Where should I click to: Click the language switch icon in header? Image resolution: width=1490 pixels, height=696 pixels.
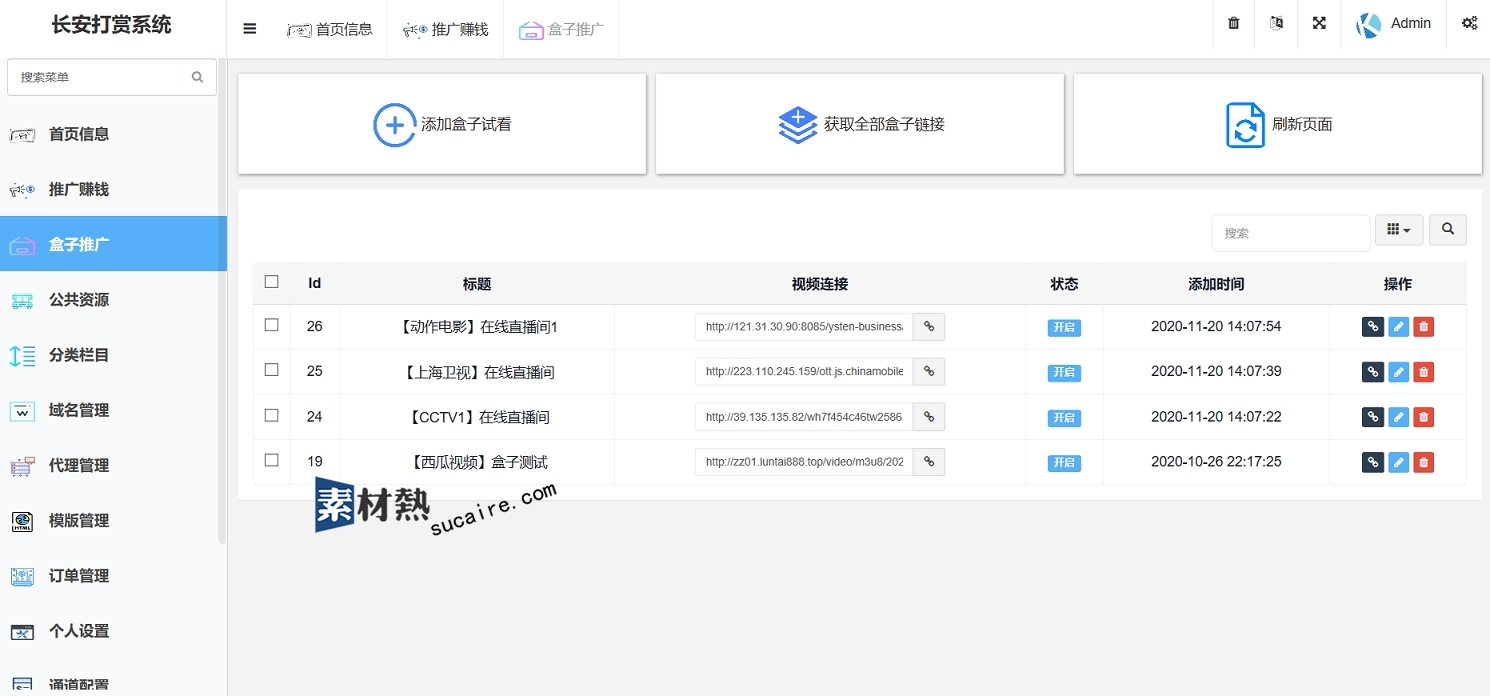(1276, 23)
